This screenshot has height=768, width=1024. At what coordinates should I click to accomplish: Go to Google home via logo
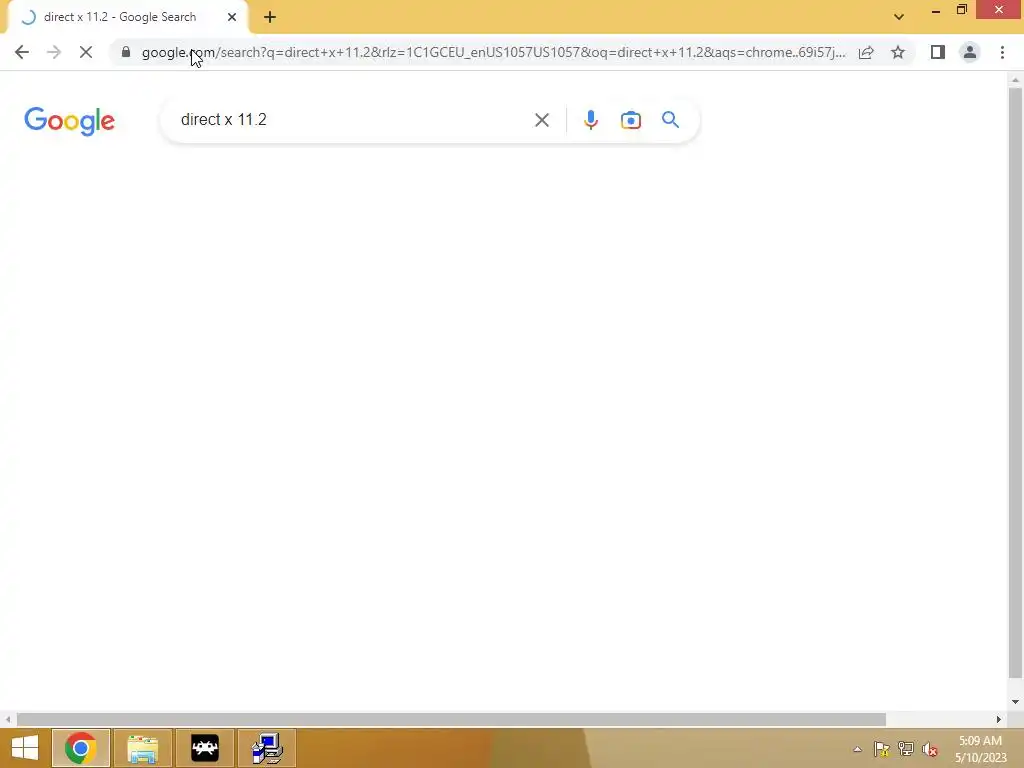69,121
